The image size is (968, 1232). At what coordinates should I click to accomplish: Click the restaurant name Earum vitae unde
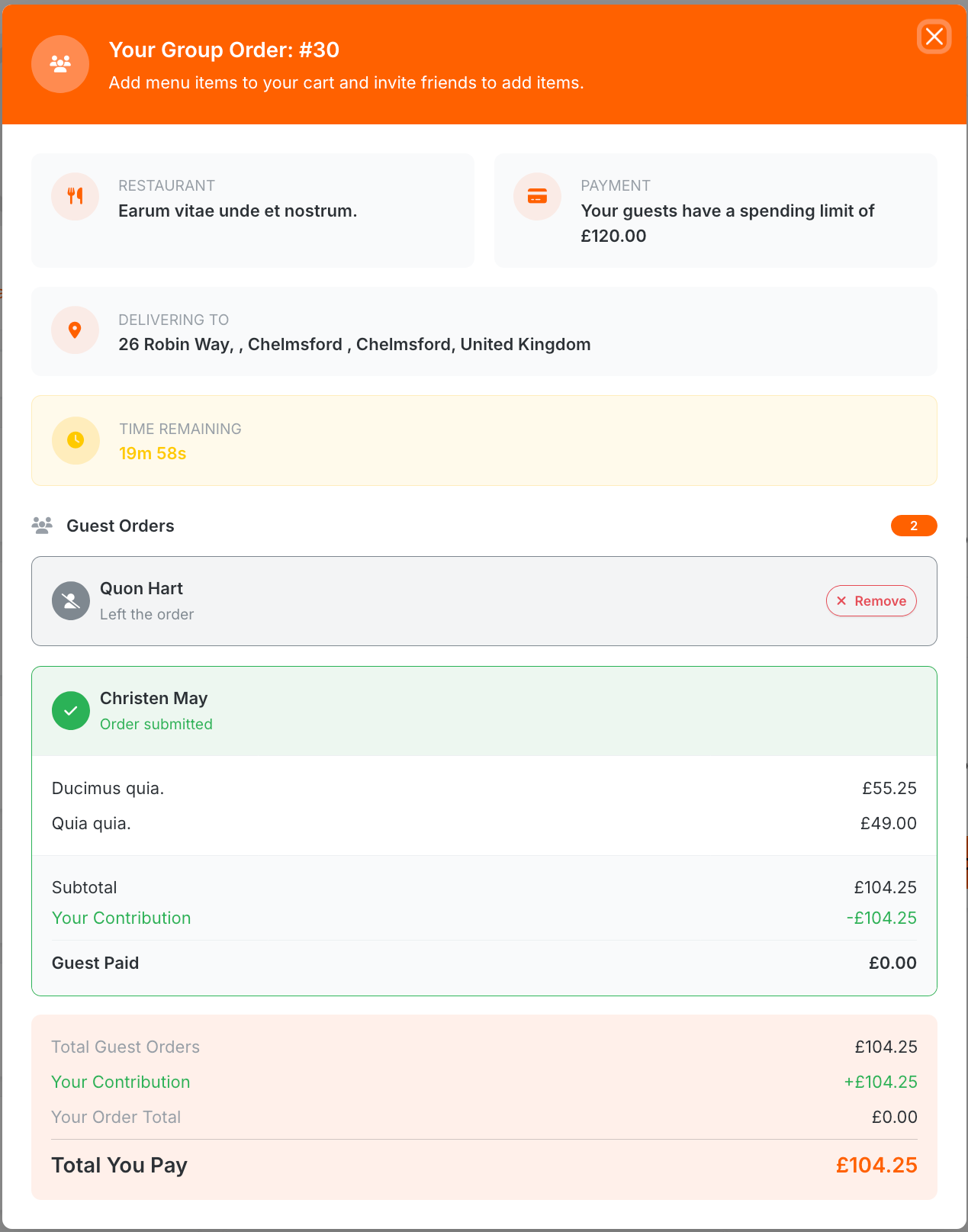[238, 211]
